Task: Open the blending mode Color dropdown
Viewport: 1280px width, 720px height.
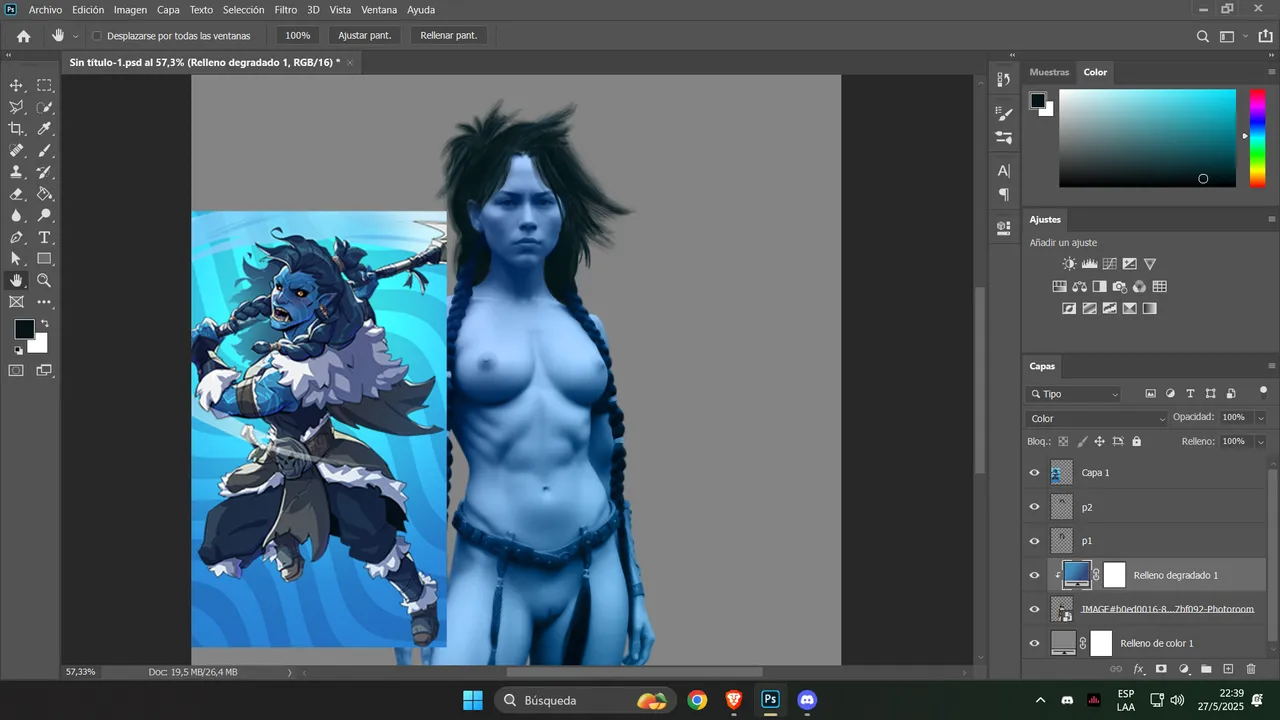Action: tap(1097, 418)
